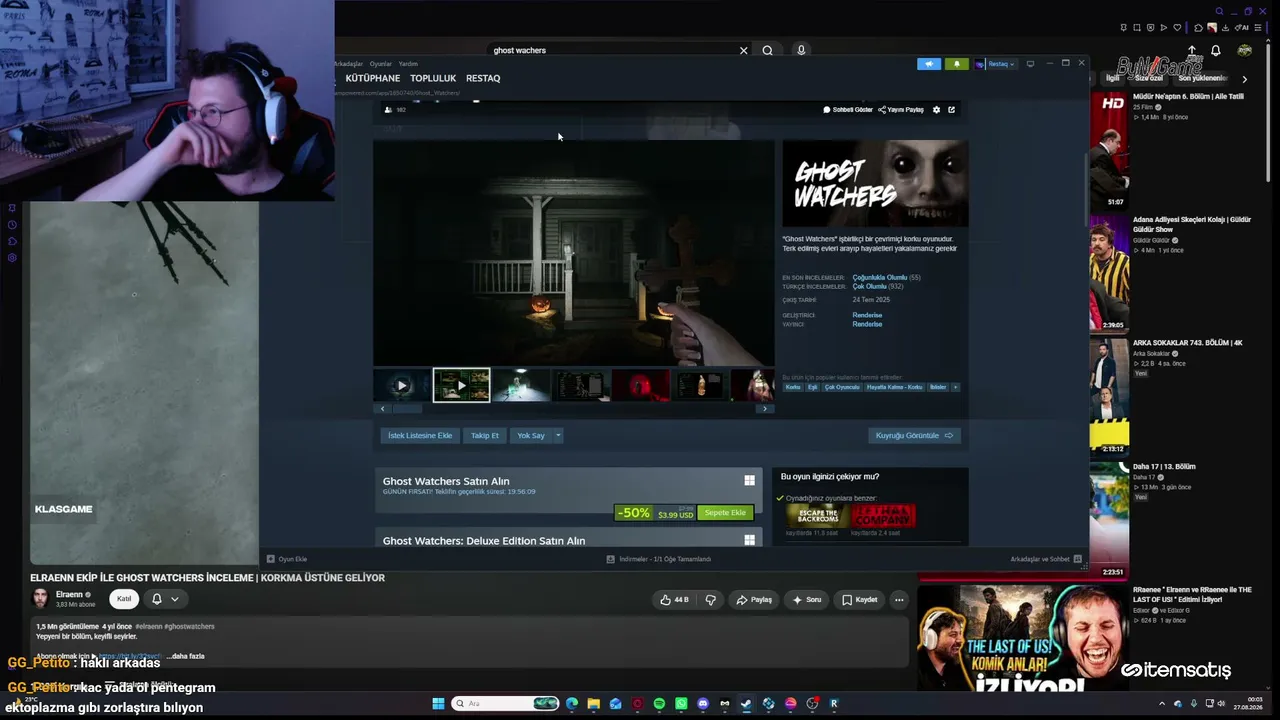Click Oyun Ekle at Steam bottom bar
Screen dimensions: 1280x720
[x=287, y=559]
